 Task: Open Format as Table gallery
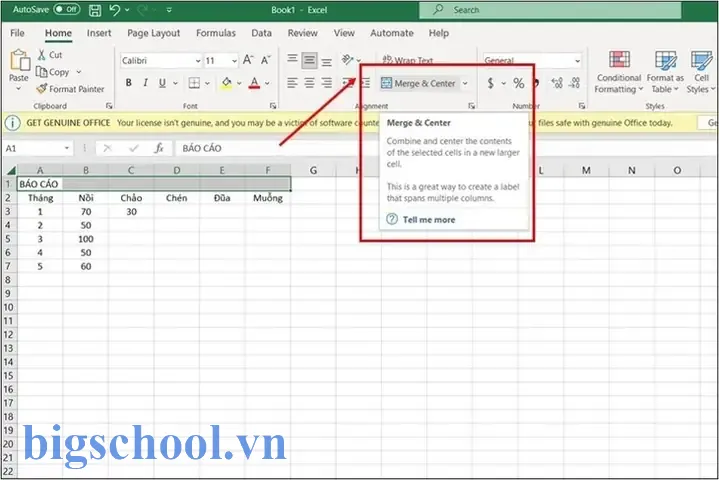pos(665,72)
